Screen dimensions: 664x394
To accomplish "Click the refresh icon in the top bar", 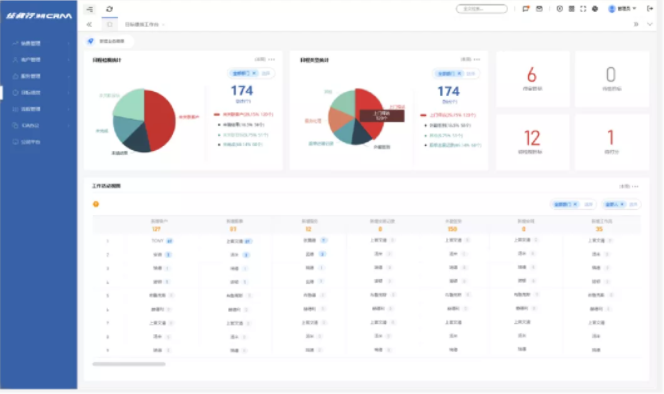I will point(109,9).
